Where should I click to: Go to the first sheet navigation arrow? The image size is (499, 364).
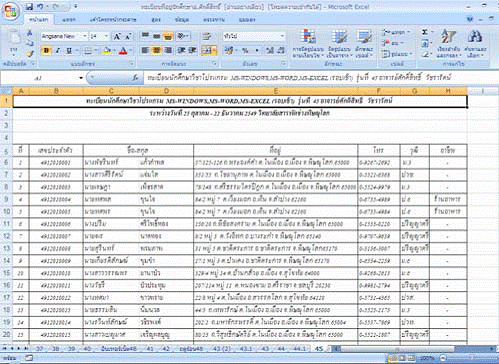tap(4, 349)
